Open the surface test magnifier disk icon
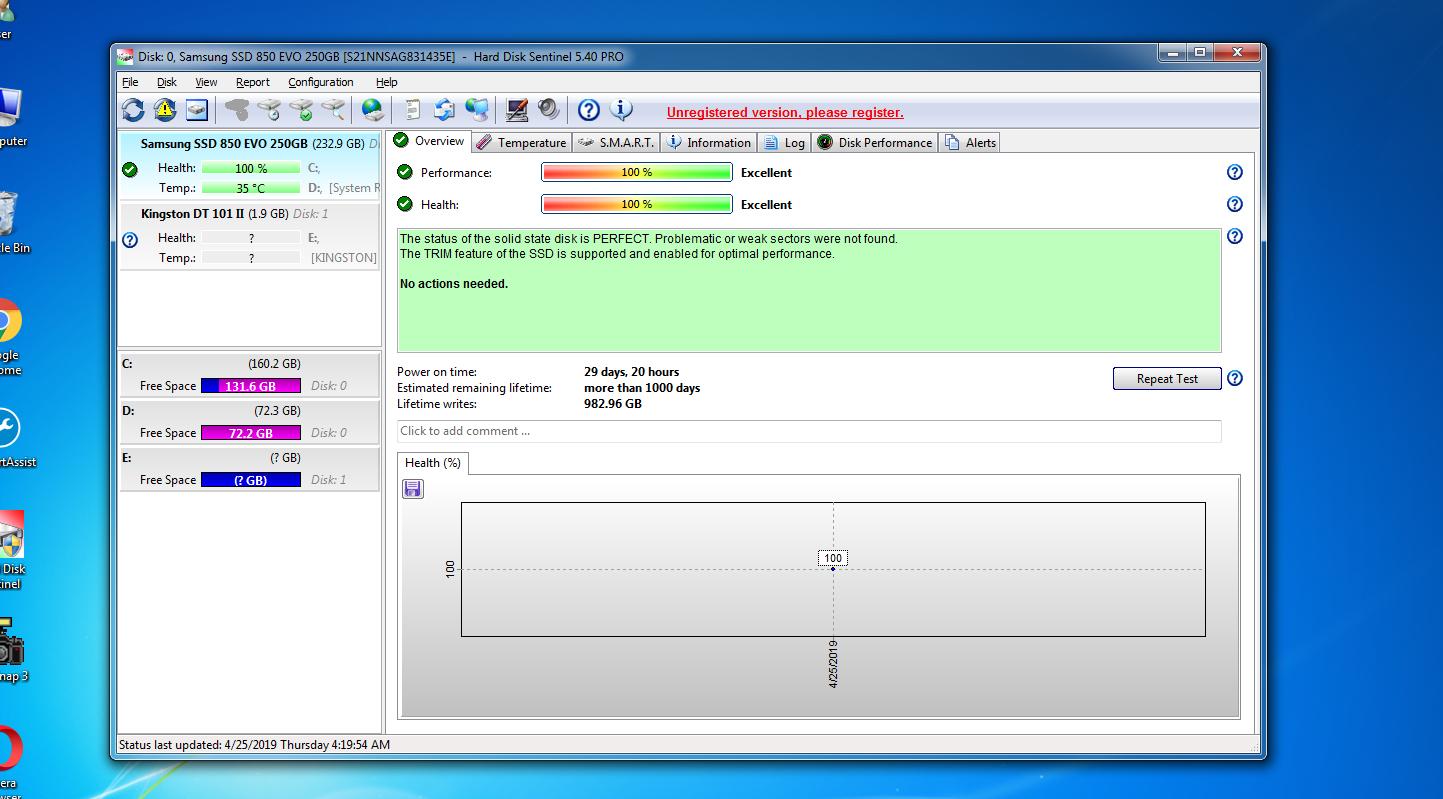 click(x=333, y=110)
